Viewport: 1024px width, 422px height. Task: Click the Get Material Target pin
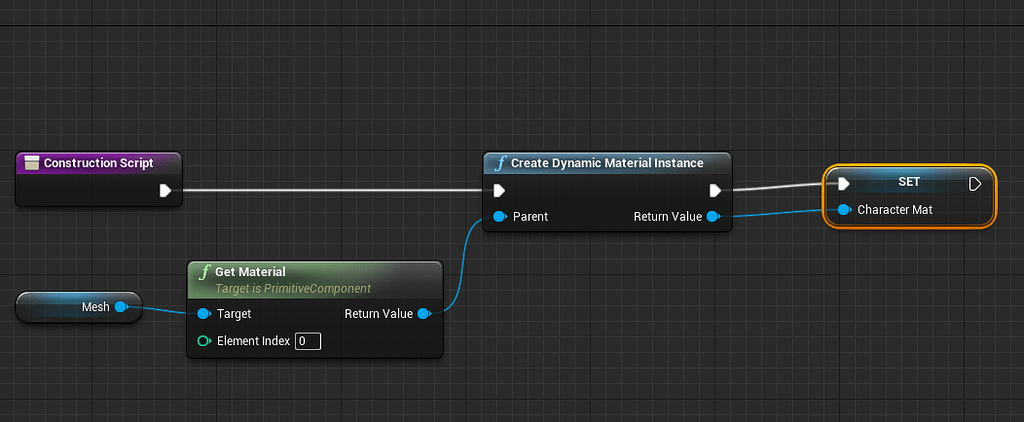[x=204, y=314]
